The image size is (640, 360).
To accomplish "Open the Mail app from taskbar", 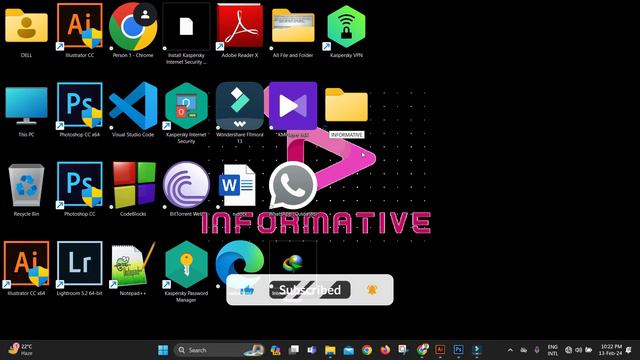I will click(349, 350).
